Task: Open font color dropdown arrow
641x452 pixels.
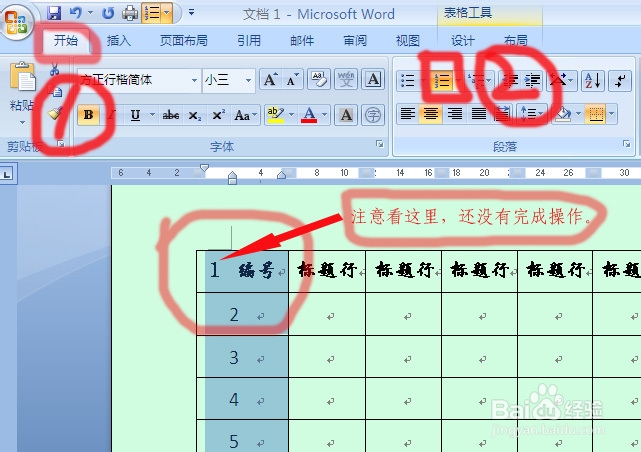Action: (x=325, y=114)
